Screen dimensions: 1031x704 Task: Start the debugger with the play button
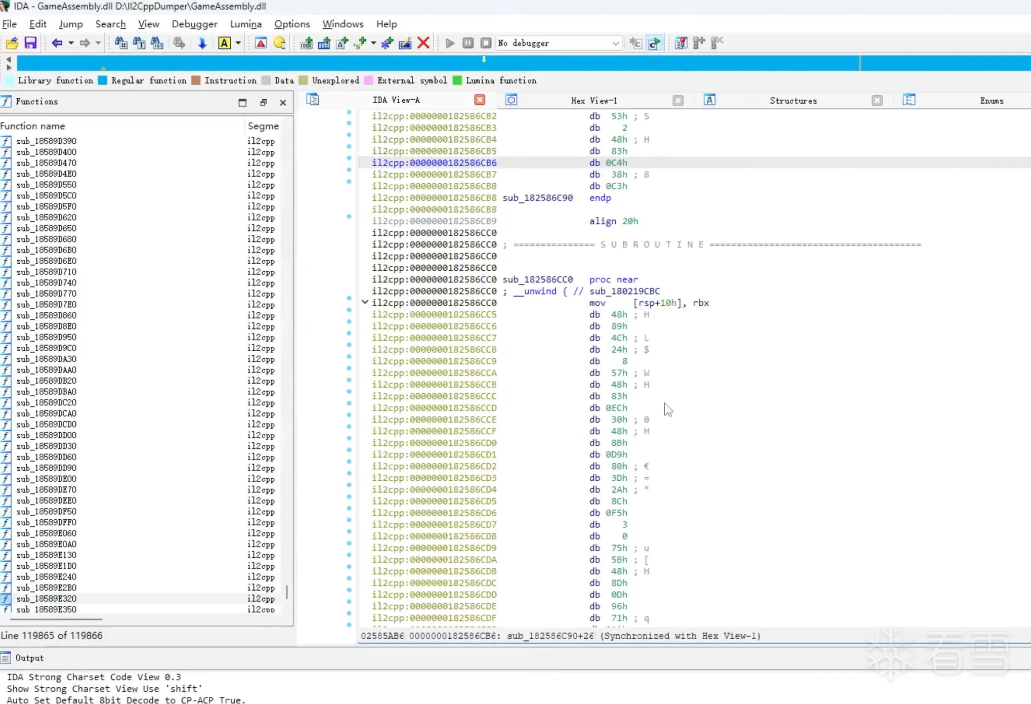(x=450, y=43)
